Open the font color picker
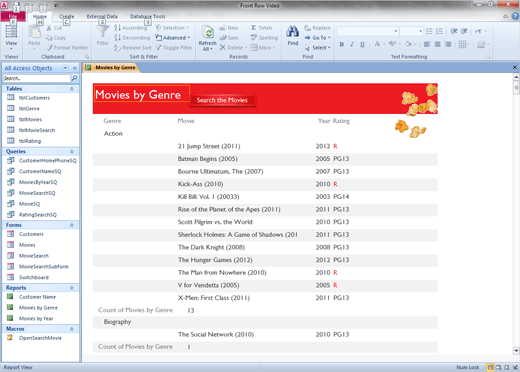The image size is (520, 372). [379, 44]
